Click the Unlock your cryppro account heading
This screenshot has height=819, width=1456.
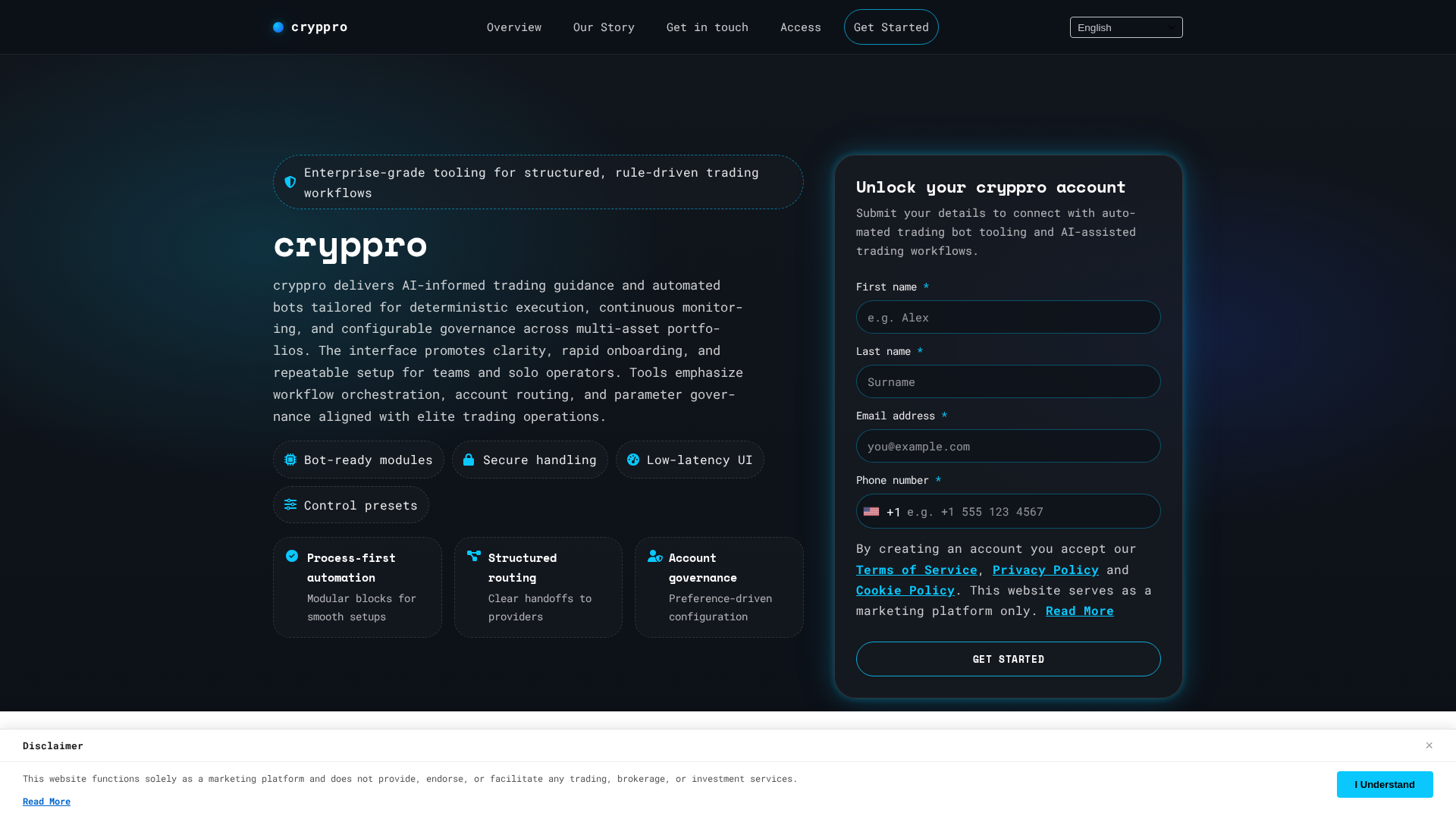point(990,187)
